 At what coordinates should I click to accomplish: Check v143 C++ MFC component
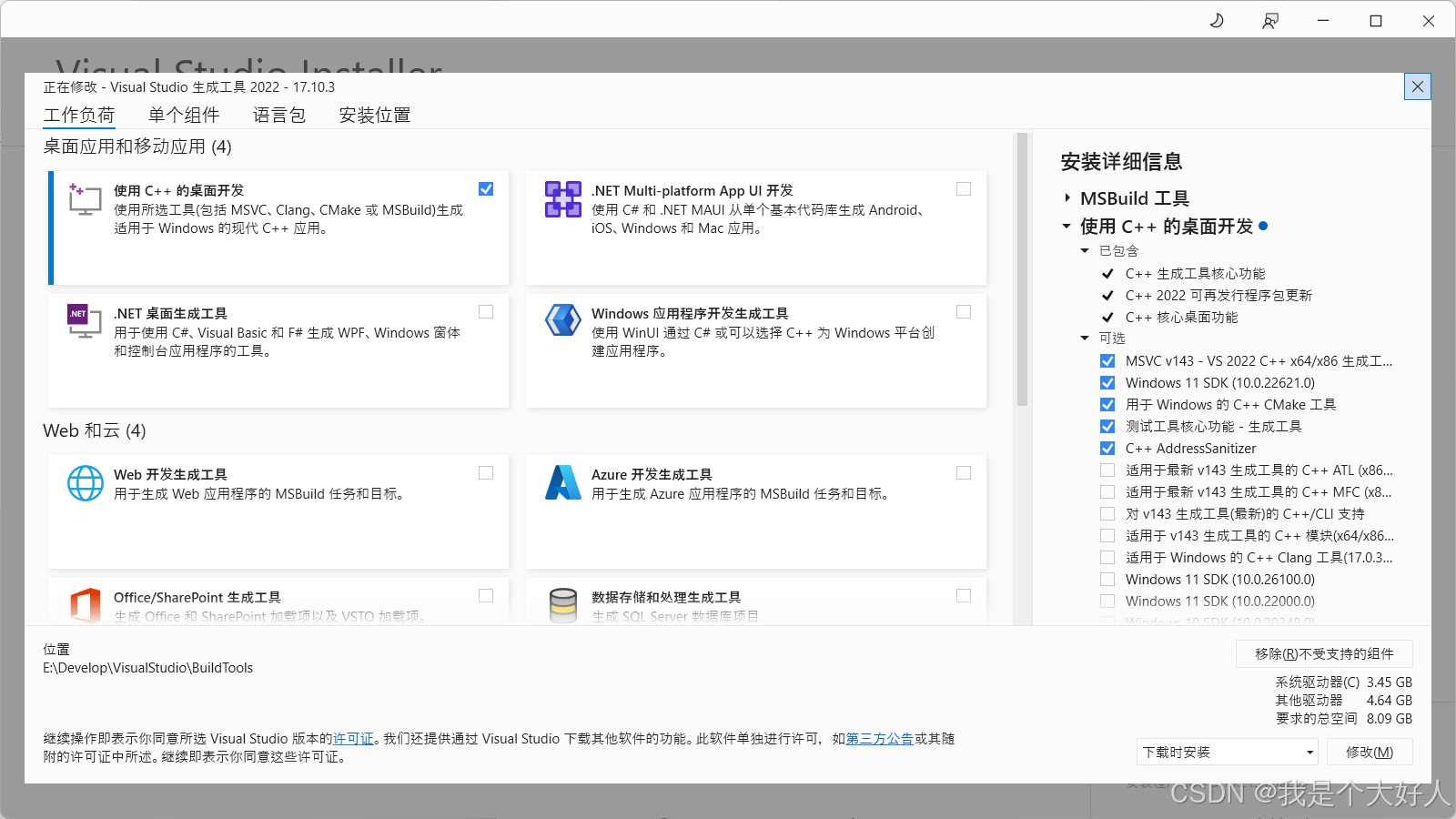click(x=1107, y=492)
